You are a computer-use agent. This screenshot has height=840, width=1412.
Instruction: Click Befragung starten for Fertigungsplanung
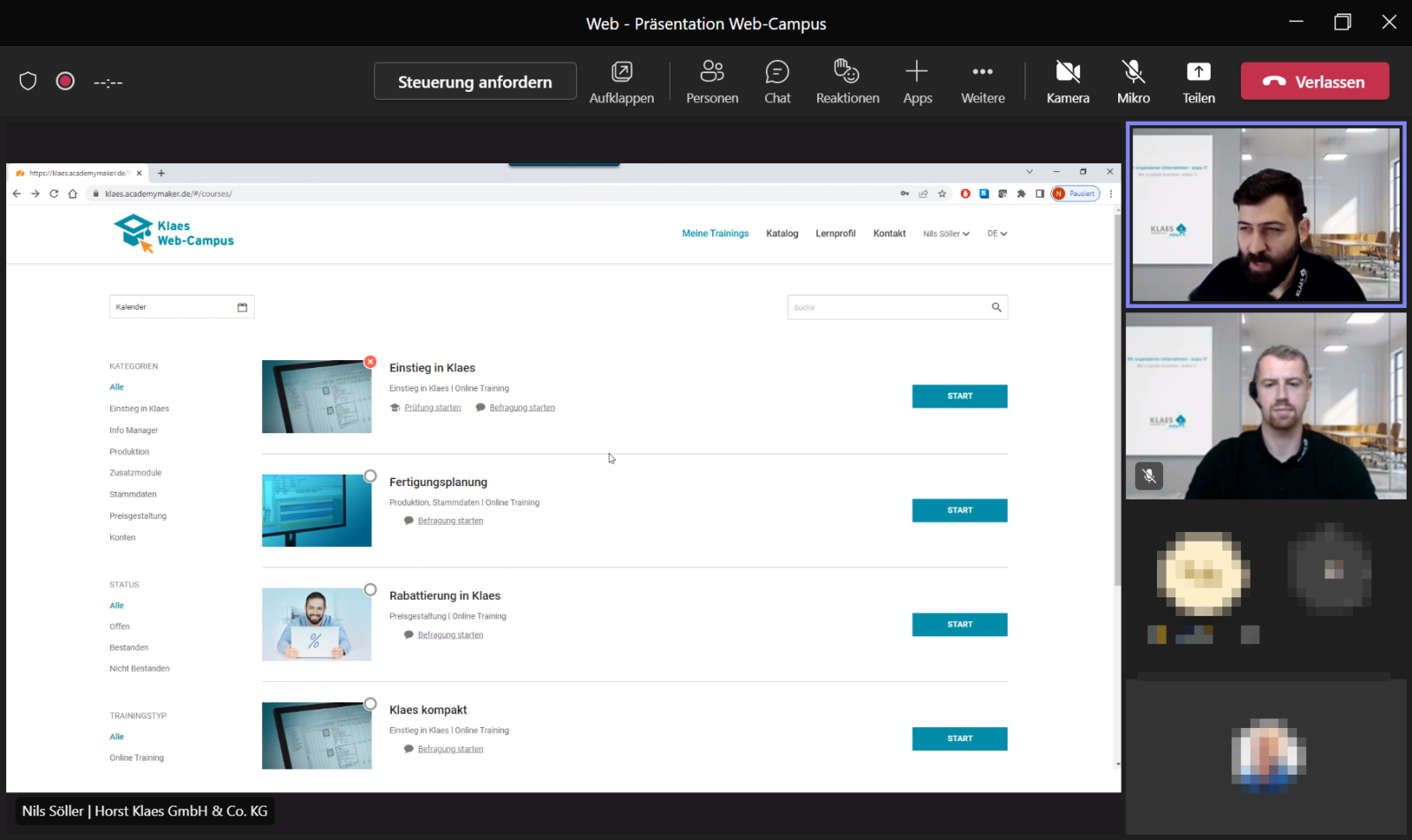coord(450,521)
